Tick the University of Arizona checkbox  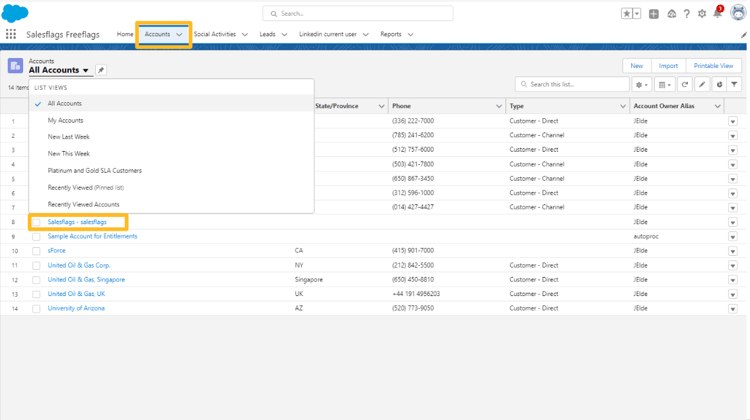click(x=36, y=309)
